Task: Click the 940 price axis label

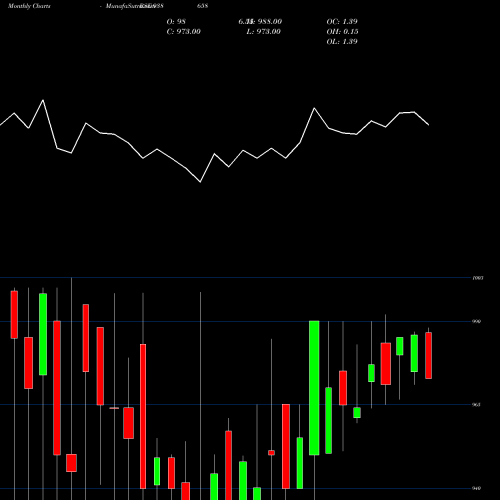Action: point(476,488)
